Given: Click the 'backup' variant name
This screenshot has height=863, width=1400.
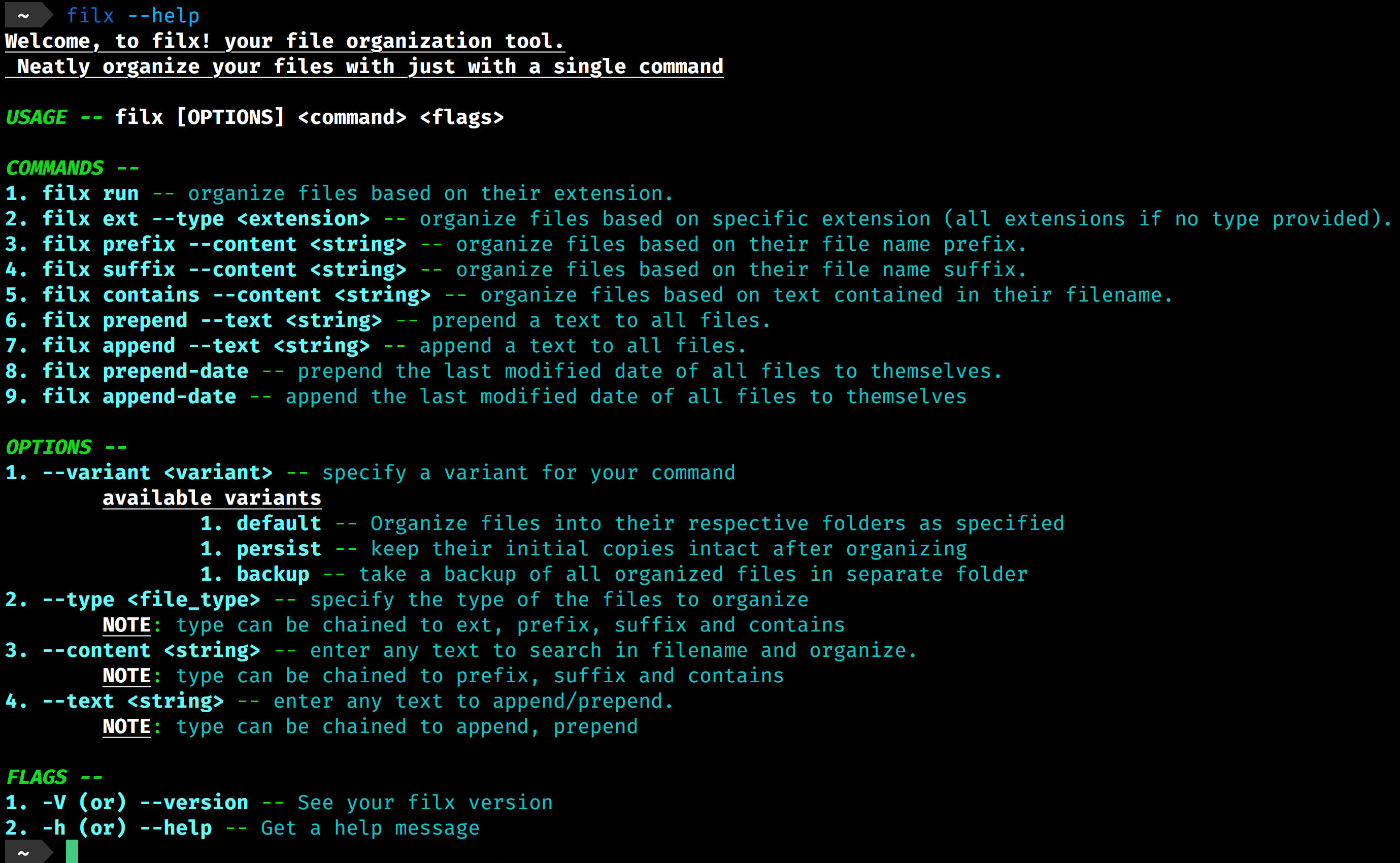Looking at the screenshot, I should pyautogui.click(x=273, y=574).
